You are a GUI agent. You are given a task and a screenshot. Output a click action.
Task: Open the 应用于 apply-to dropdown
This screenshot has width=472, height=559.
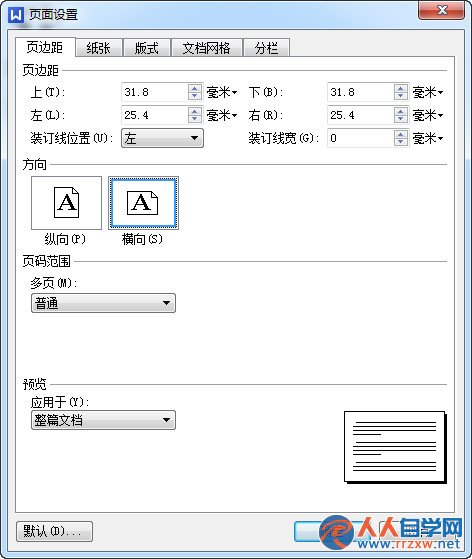(103, 420)
